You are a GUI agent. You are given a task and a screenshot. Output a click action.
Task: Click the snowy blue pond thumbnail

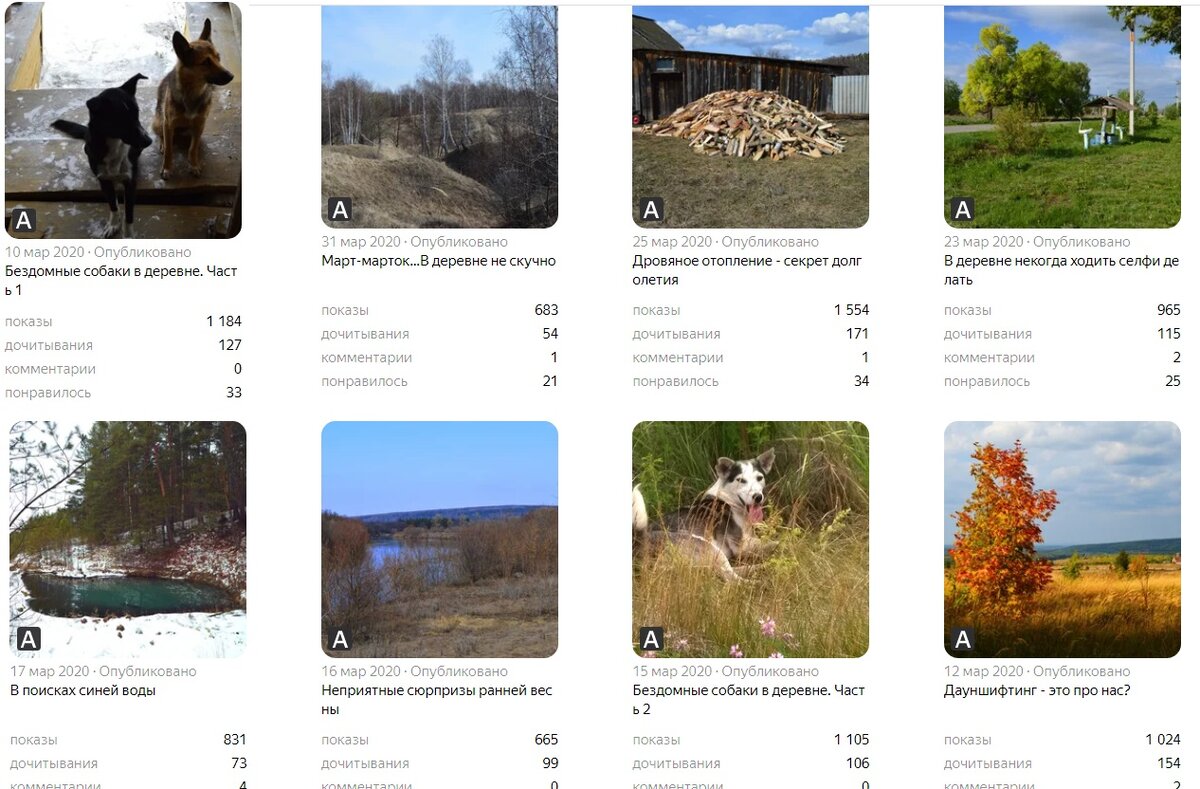pyautogui.click(x=128, y=539)
